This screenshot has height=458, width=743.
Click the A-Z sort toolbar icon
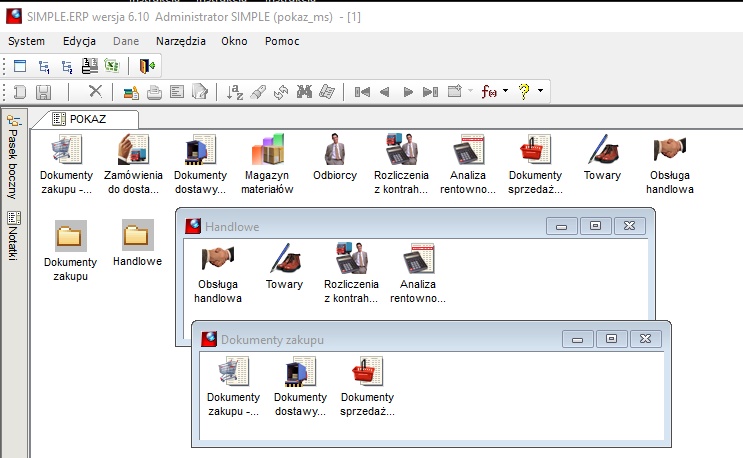(x=235, y=91)
